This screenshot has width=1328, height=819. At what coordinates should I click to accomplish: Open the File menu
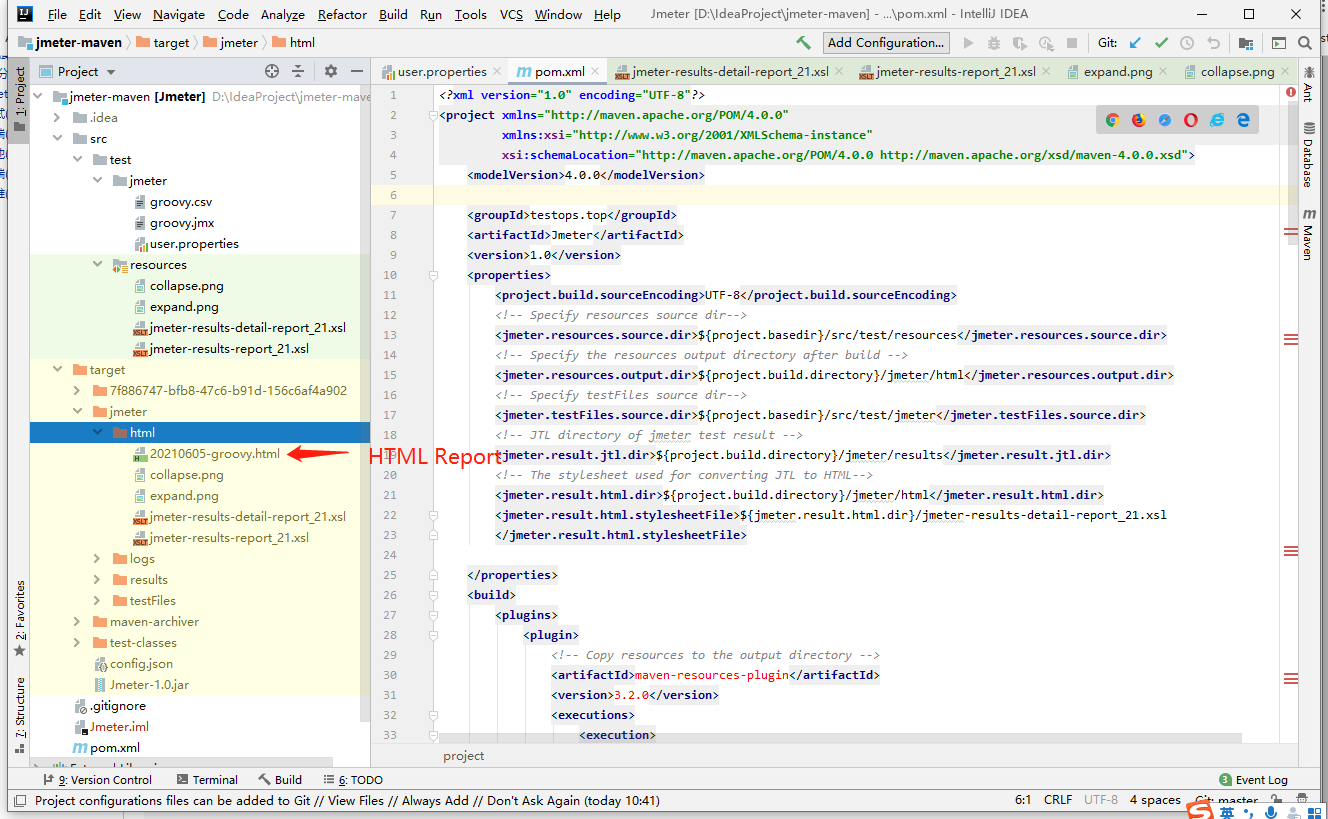pos(57,14)
